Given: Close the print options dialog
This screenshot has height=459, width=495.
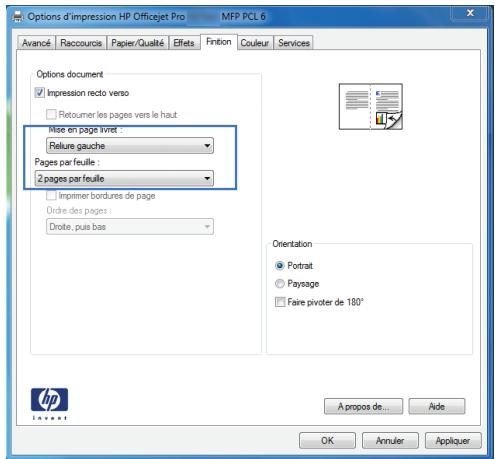Looking at the screenshot, I should [470, 13].
